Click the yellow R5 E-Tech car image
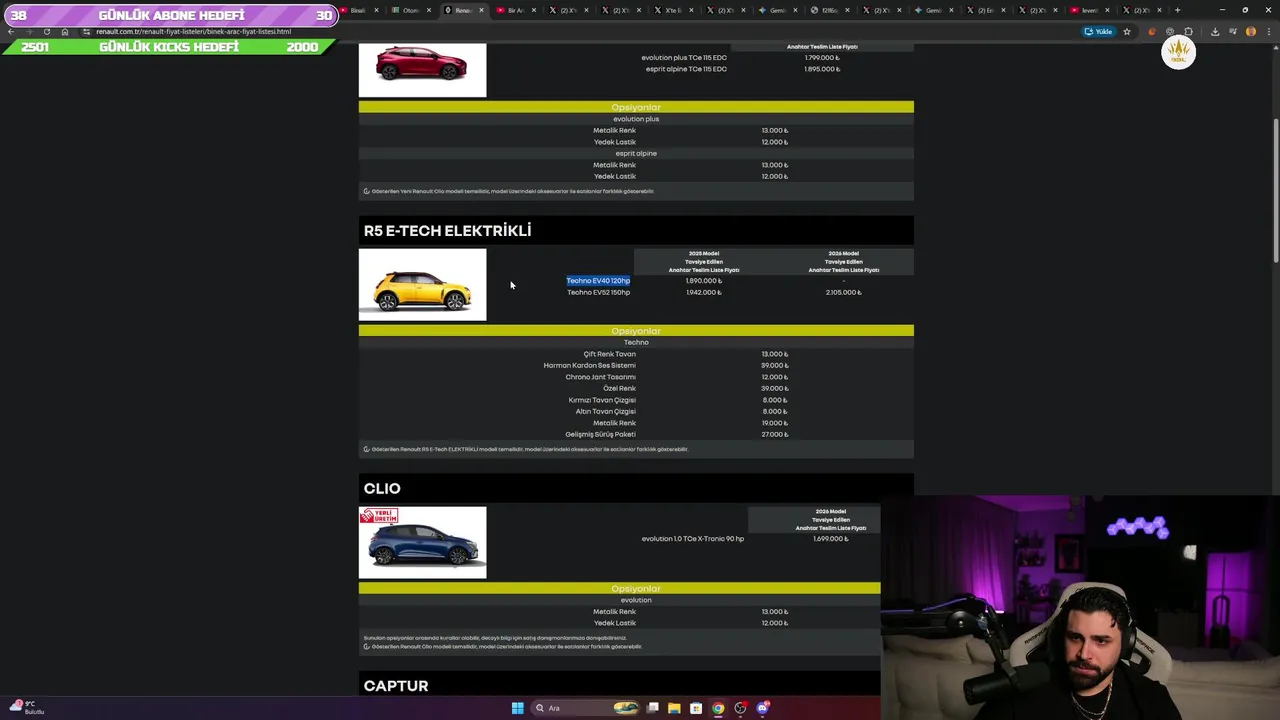This screenshot has width=1280, height=720. 422,285
